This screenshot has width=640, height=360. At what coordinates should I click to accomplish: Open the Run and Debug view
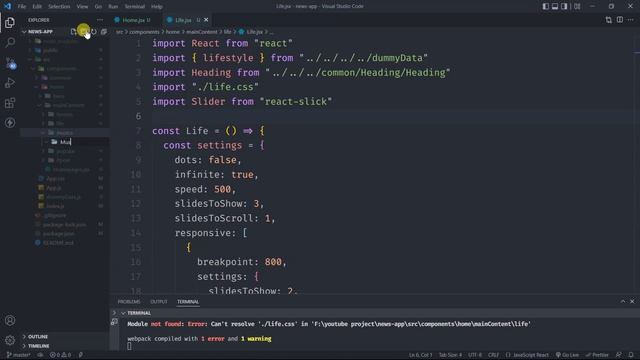point(10,83)
